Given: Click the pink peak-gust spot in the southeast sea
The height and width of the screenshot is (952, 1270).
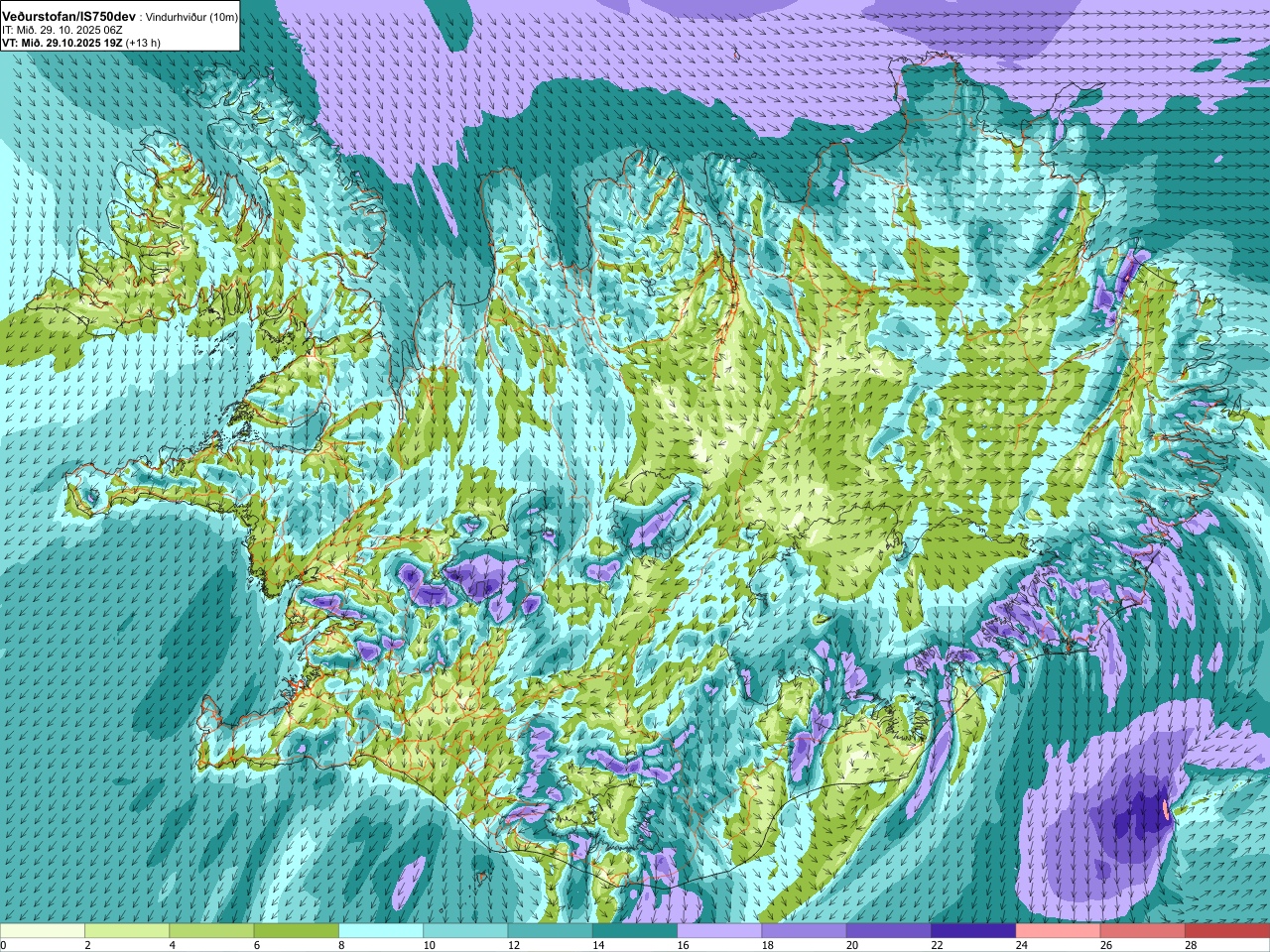Looking at the screenshot, I should [x=1166, y=810].
